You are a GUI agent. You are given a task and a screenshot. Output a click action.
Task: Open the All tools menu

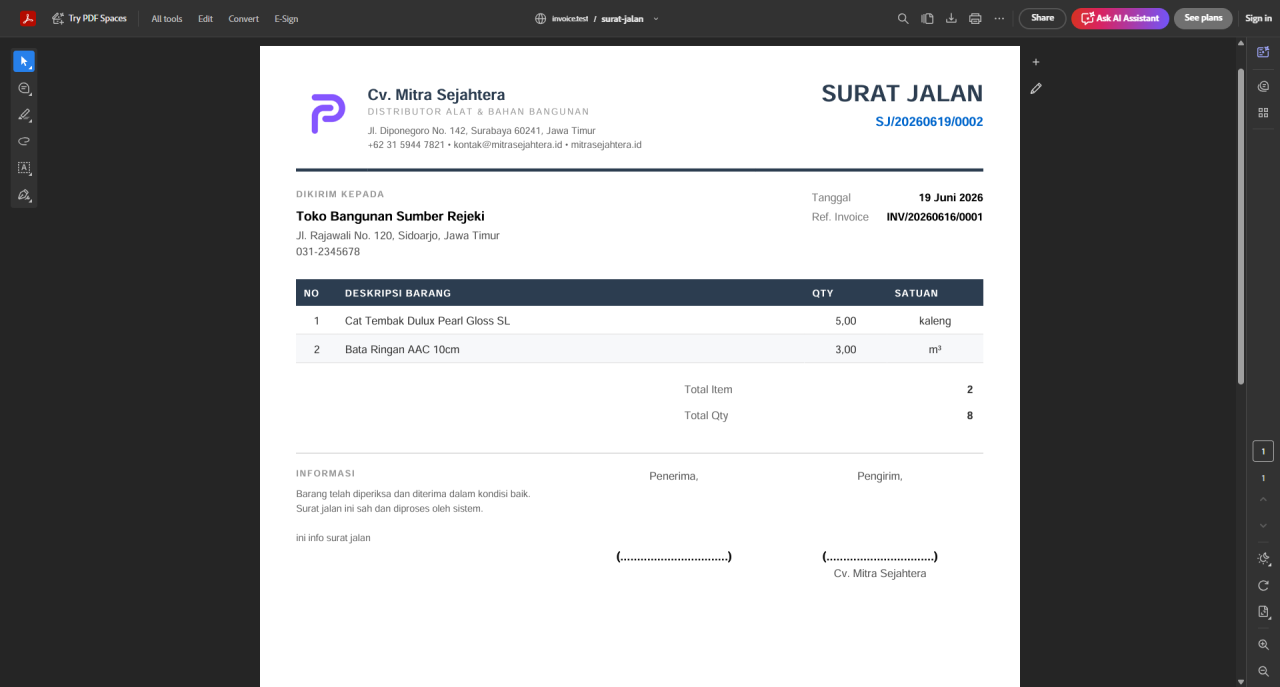(x=167, y=18)
